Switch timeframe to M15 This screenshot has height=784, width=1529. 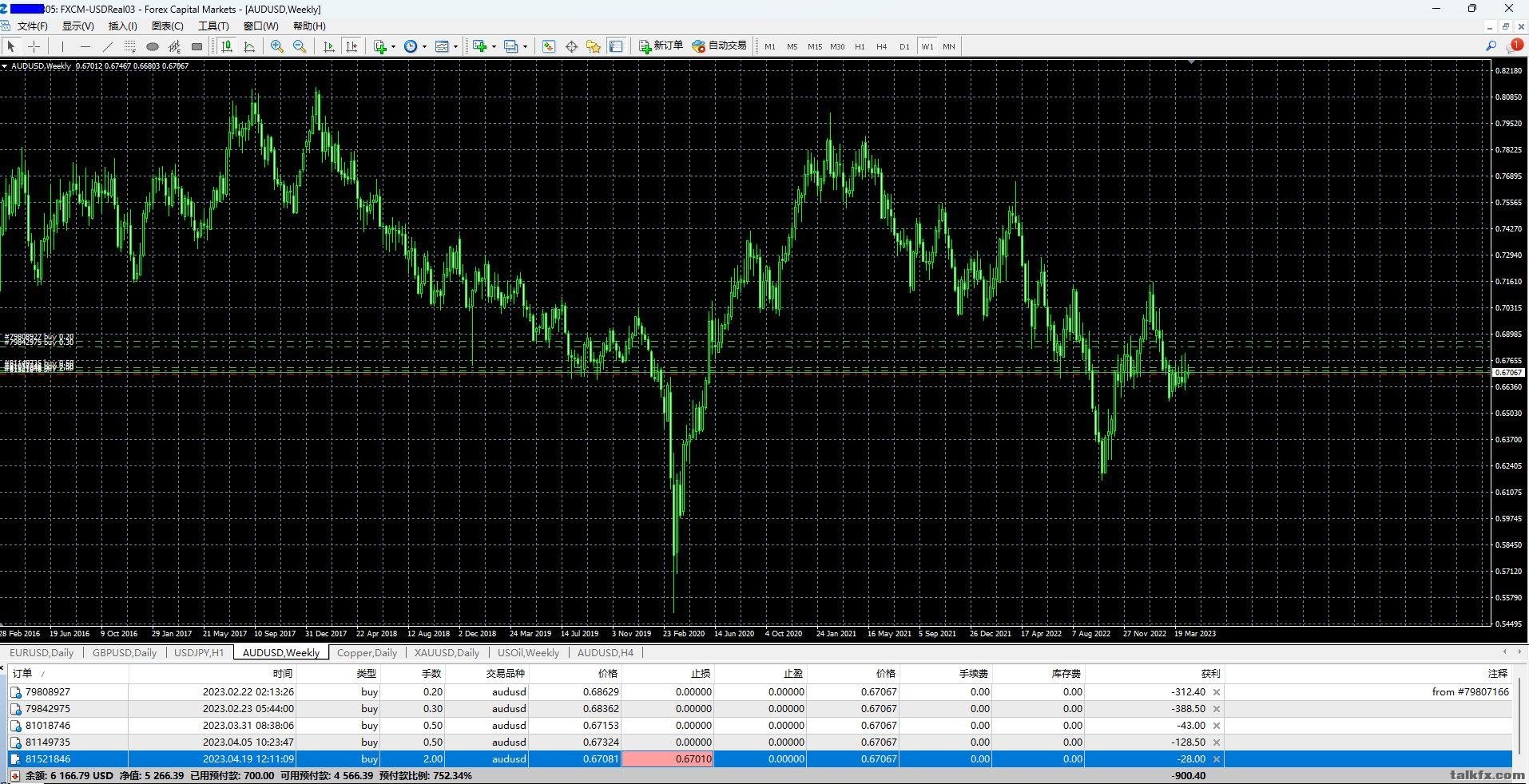(815, 46)
